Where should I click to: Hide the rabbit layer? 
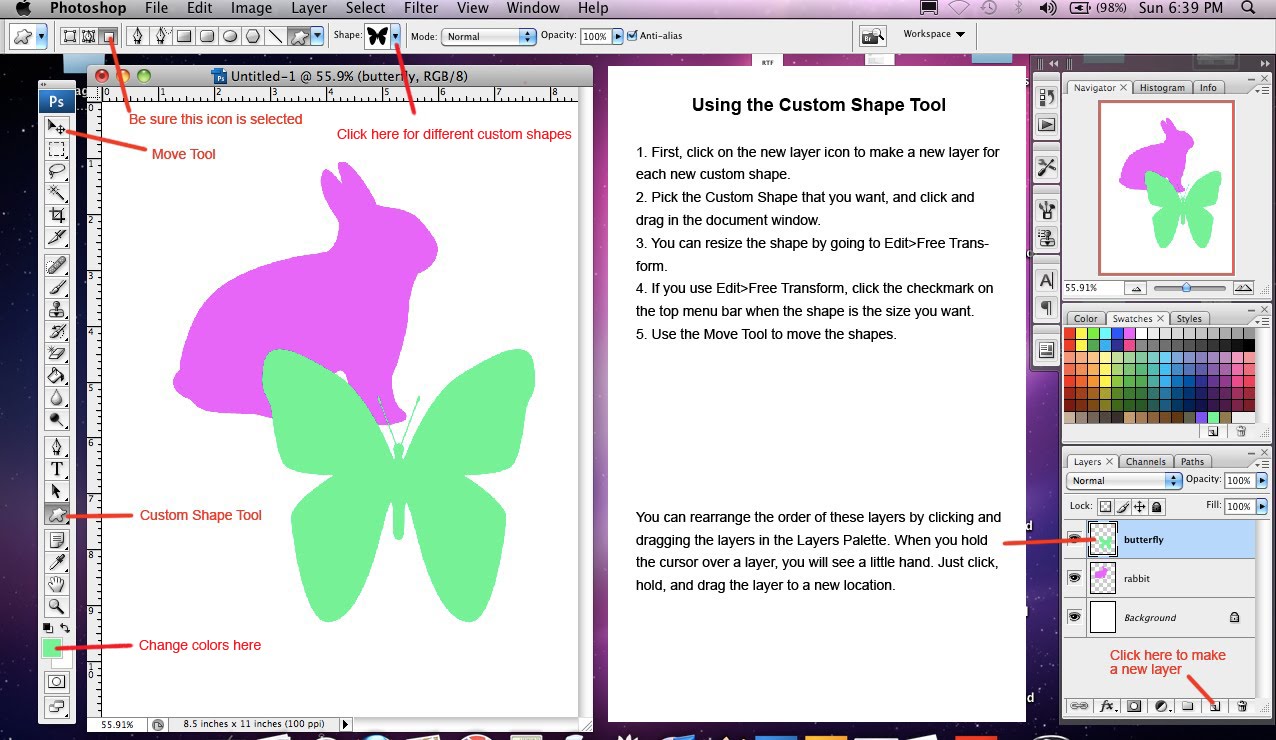click(1074, 578)
